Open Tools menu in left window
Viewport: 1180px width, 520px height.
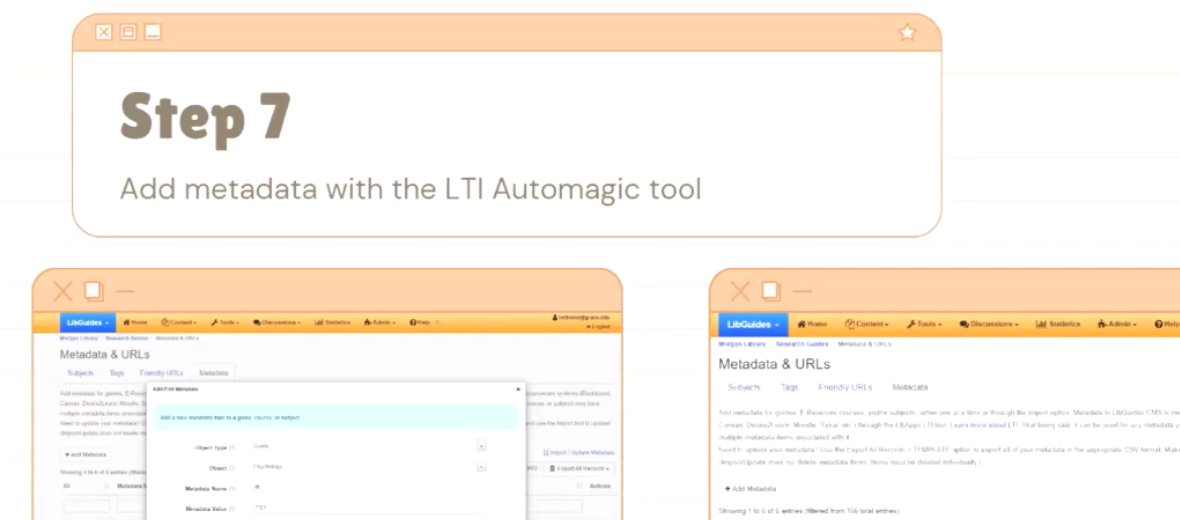[225, 322]
